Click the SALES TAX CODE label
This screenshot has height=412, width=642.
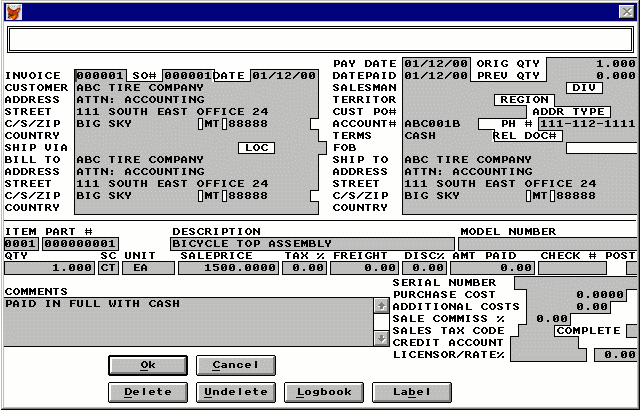448,331
